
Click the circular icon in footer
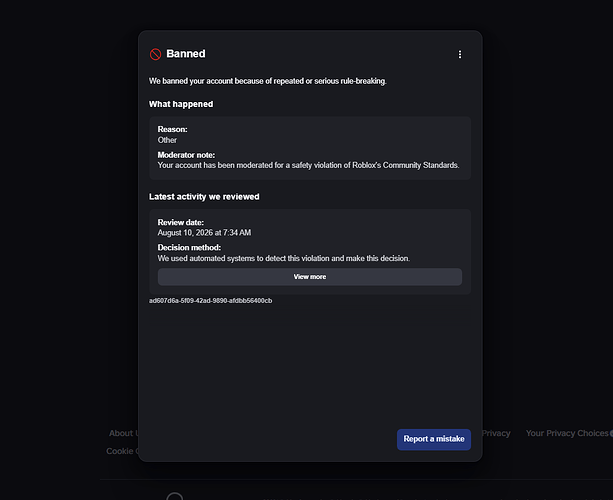coord(175,496)
